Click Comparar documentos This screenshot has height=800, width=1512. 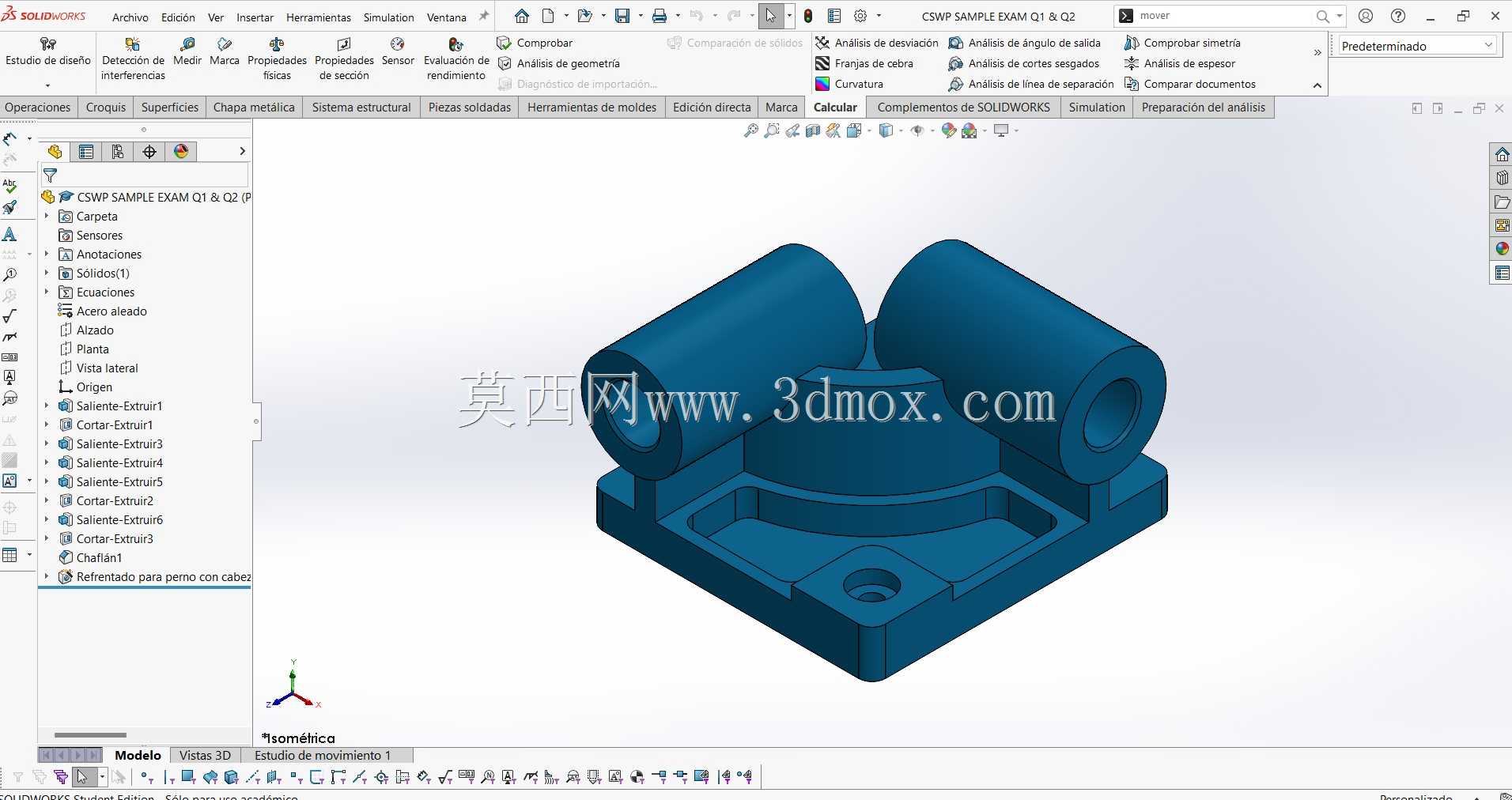[x=1190, y=84]
